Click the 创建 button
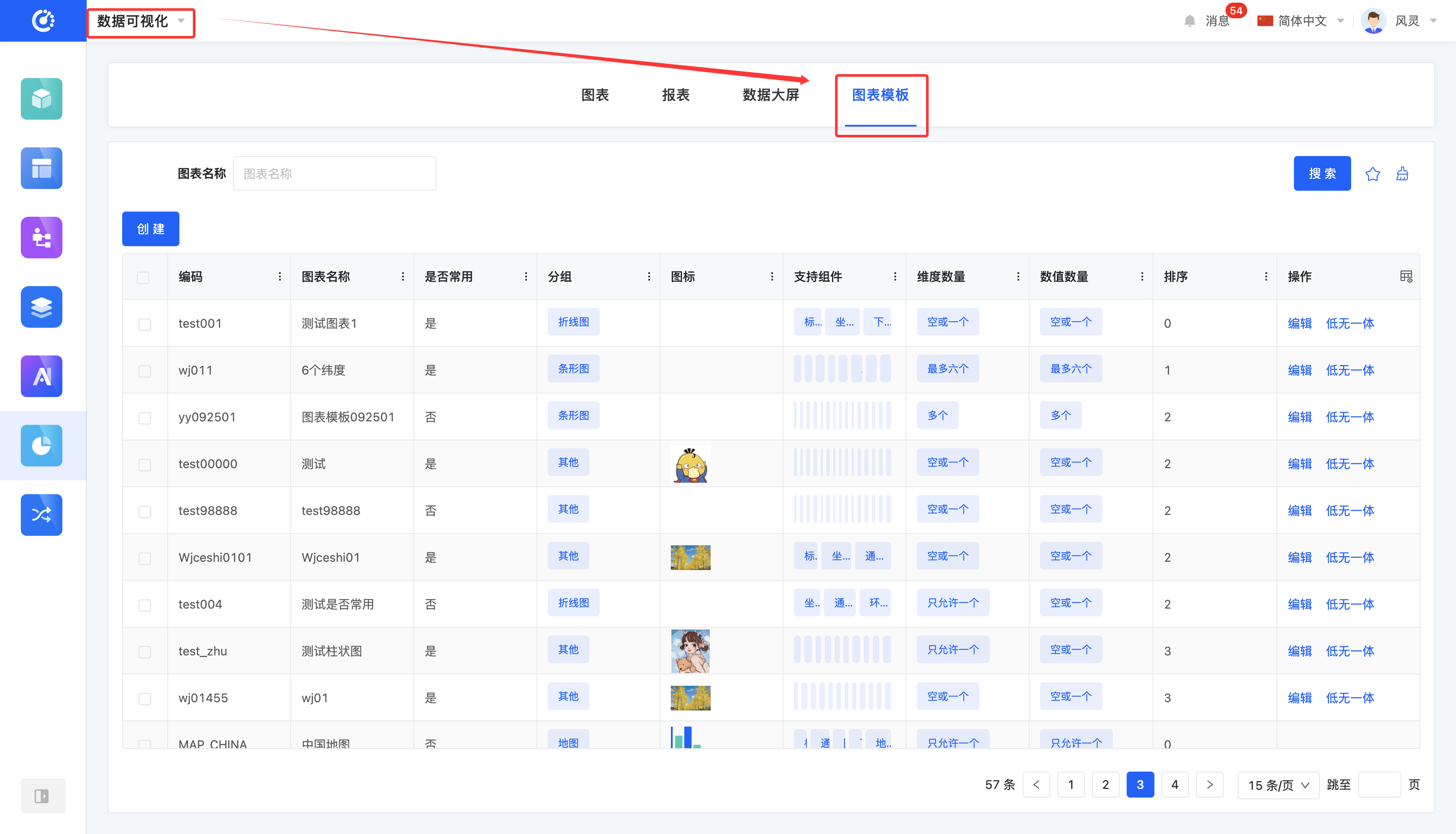The width and height of the screenshot is (1456, 834). [x=150, y=228]
